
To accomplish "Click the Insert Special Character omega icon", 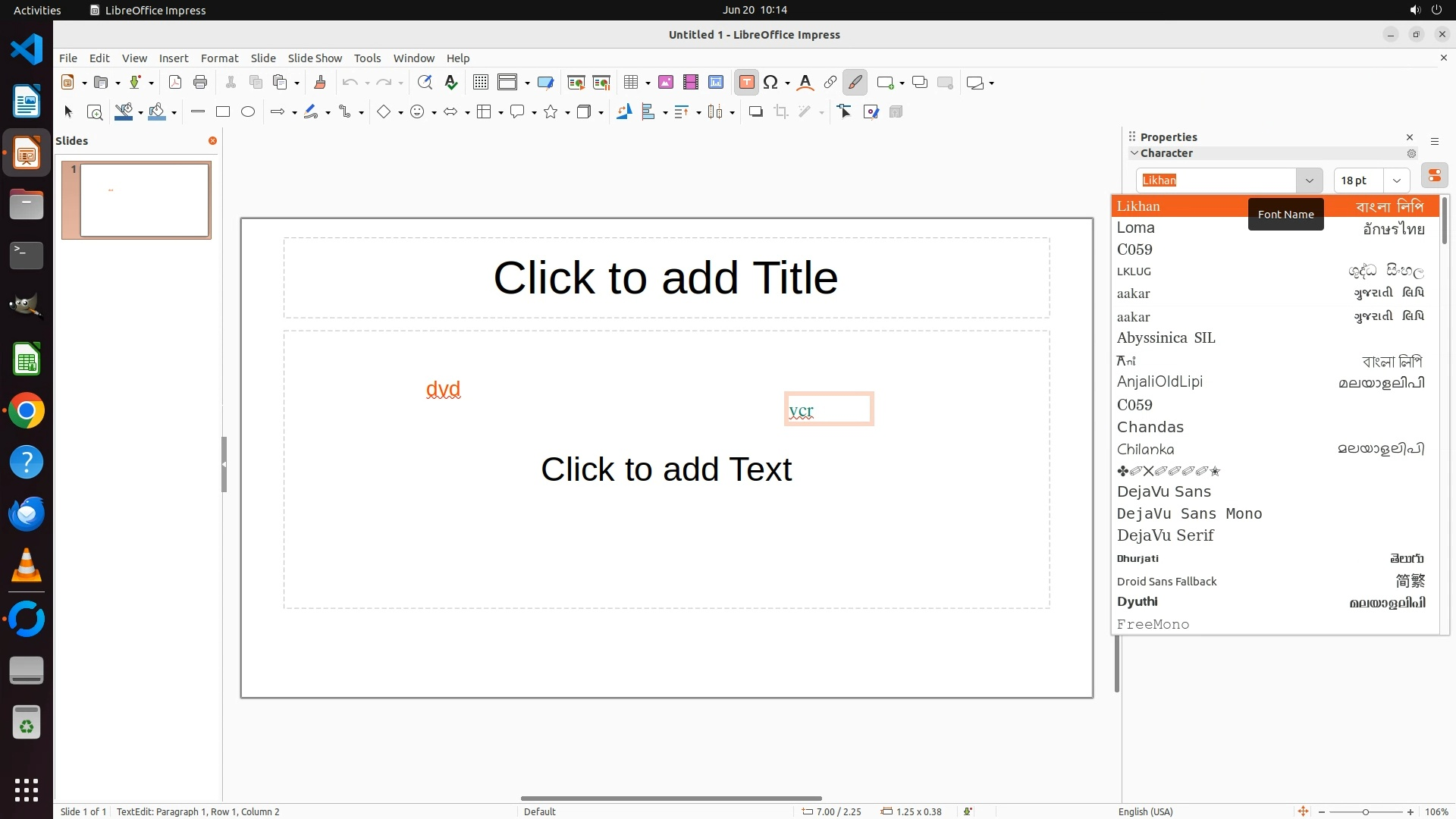I will [770, 83].
